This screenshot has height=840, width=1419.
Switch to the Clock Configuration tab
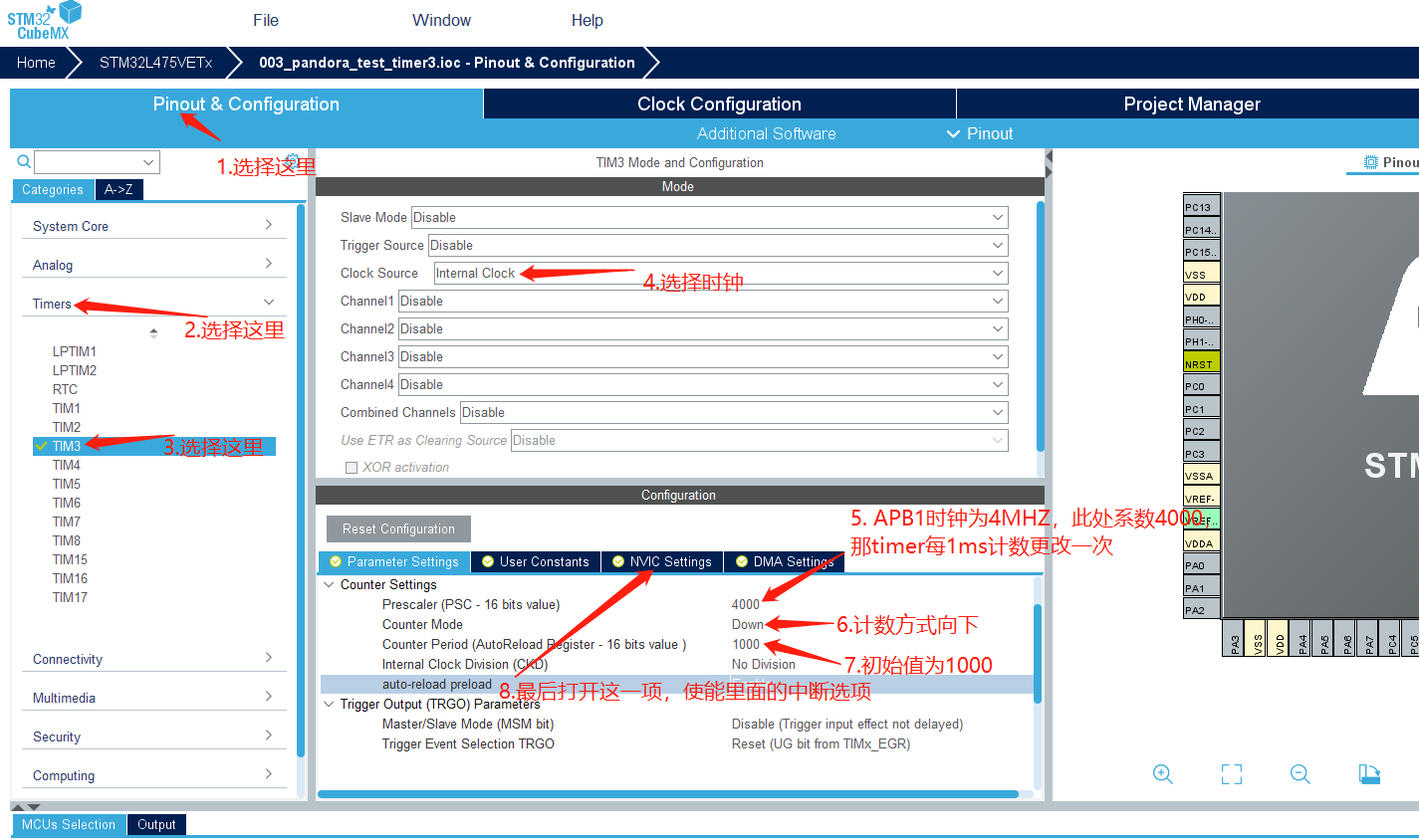[719, 104]
